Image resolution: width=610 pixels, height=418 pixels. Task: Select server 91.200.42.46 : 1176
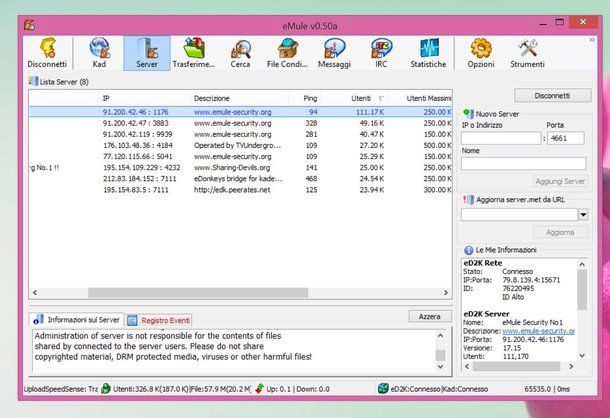click(x=240, y=112)
